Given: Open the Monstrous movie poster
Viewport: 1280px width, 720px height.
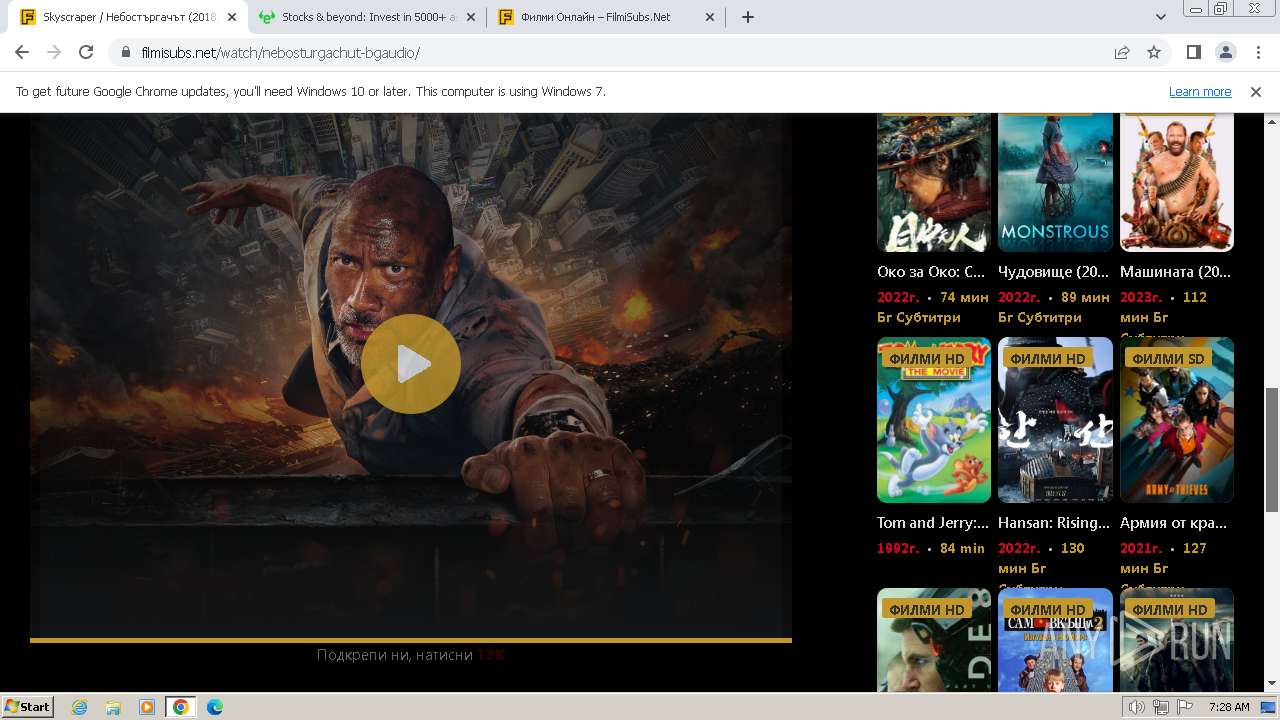Looking at the screenshot, I should coord(1055,182).
